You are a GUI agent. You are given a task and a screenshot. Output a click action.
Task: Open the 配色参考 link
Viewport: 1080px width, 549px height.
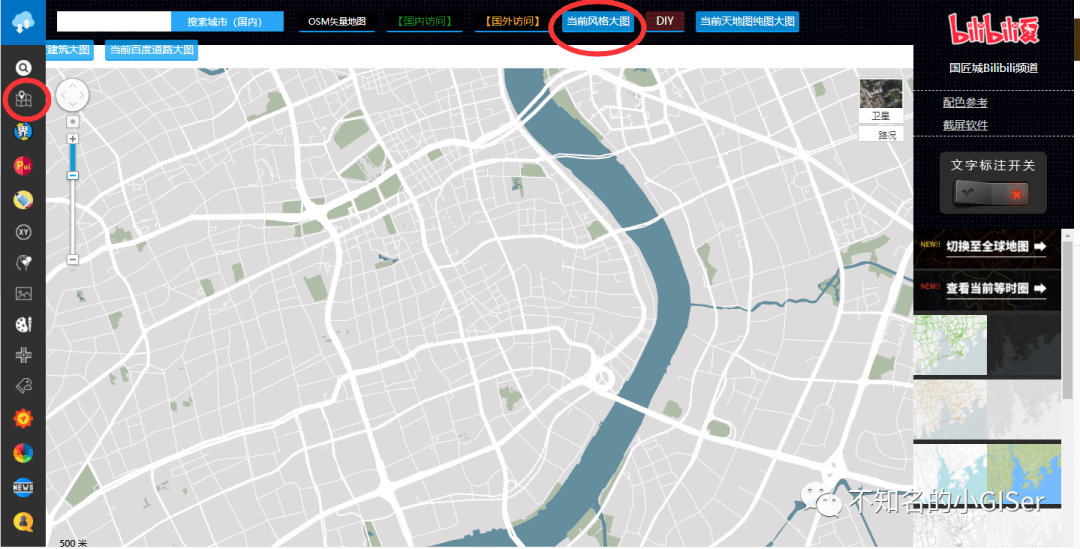(965, 102)
